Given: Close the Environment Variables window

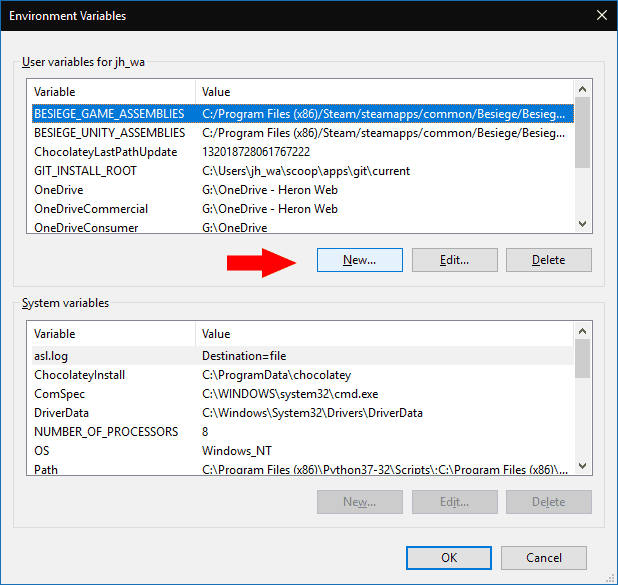Looking at the screenshot, I should 601,15.
